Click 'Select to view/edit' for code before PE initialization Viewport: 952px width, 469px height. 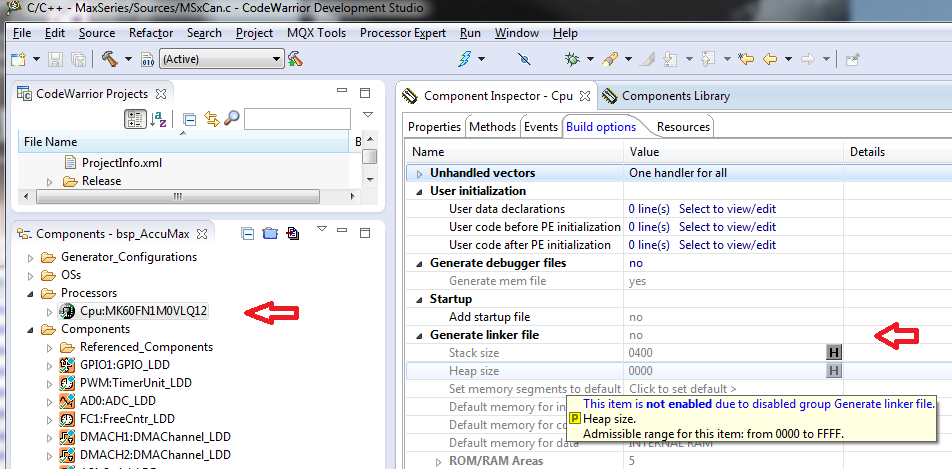(727, 227)
